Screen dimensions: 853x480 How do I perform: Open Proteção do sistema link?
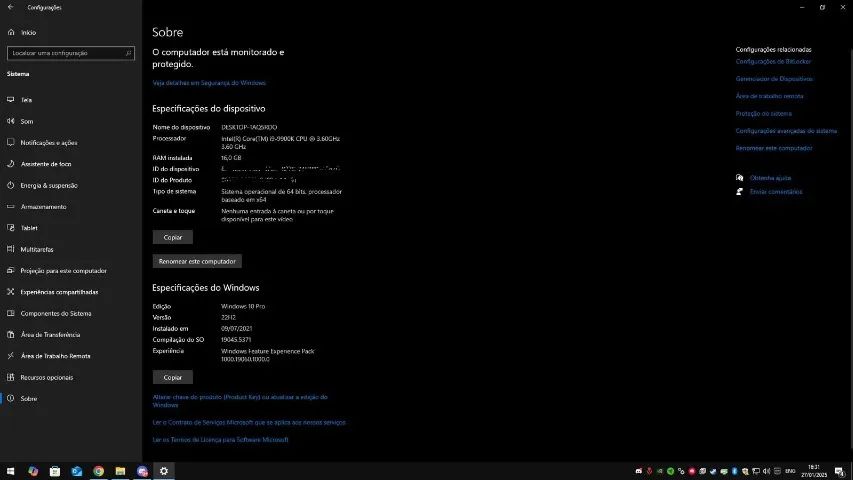click(763, 114)
